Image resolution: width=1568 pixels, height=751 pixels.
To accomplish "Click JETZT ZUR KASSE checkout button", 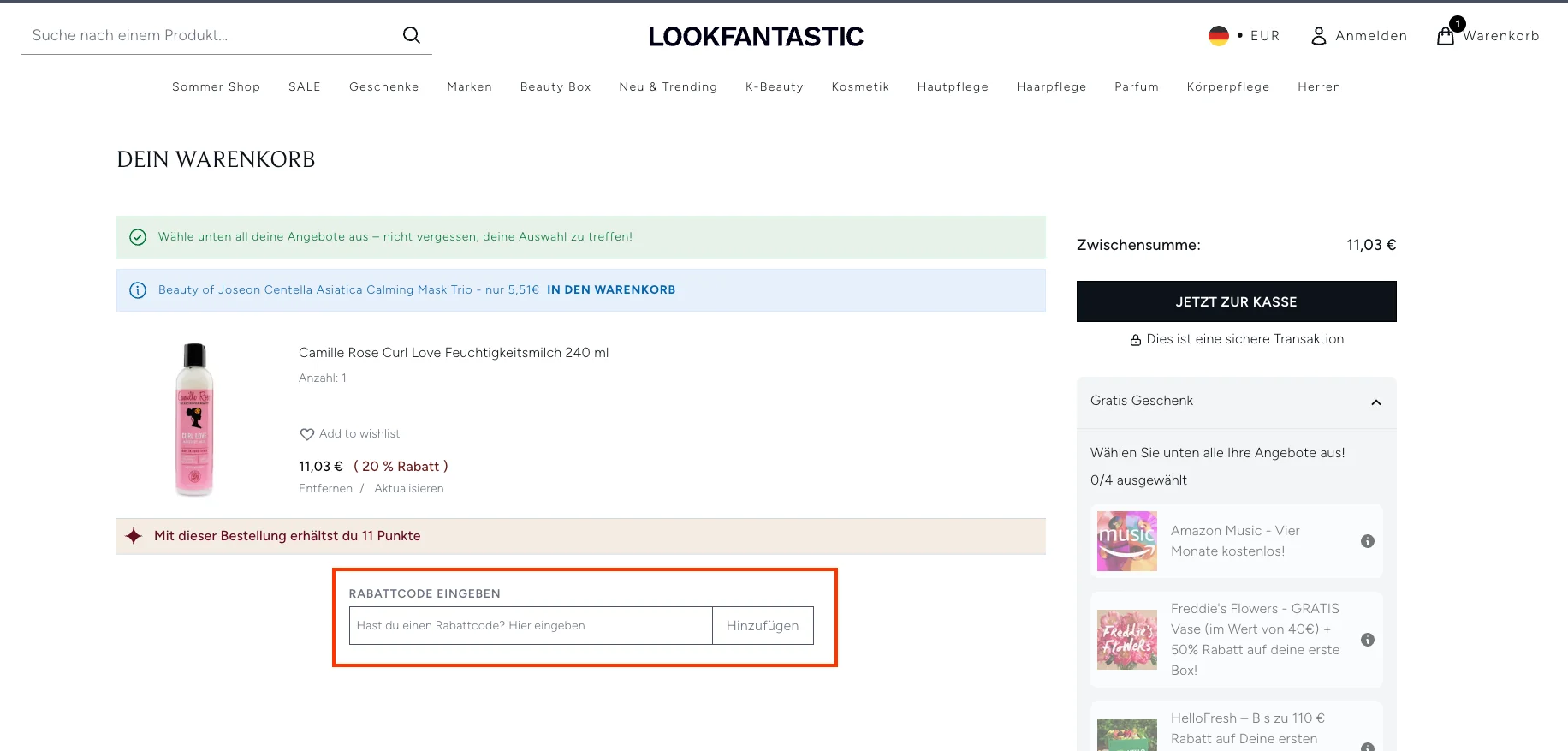I will pyautogui.click(x=1236, y=301).
